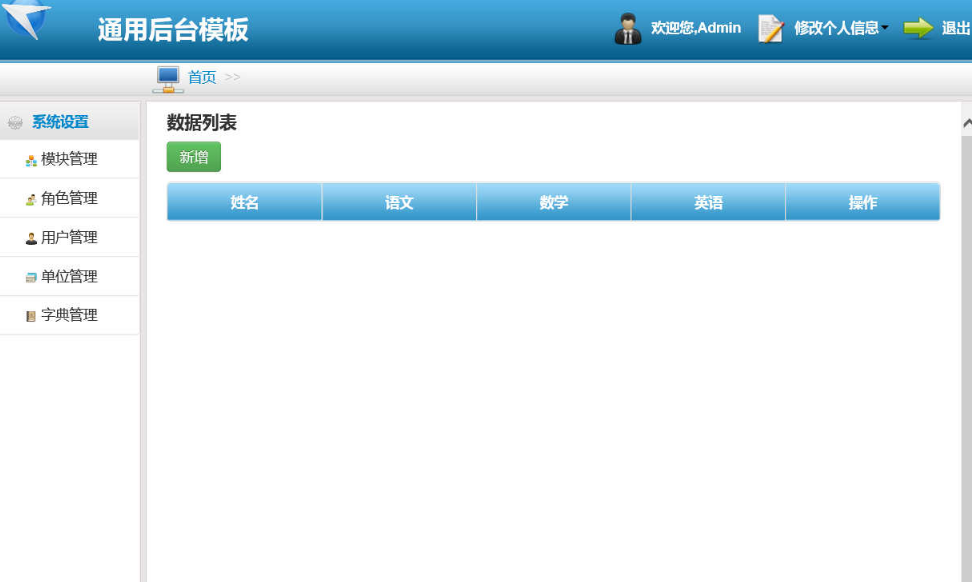Click the 模块管理 module icon

pos(31,160)
